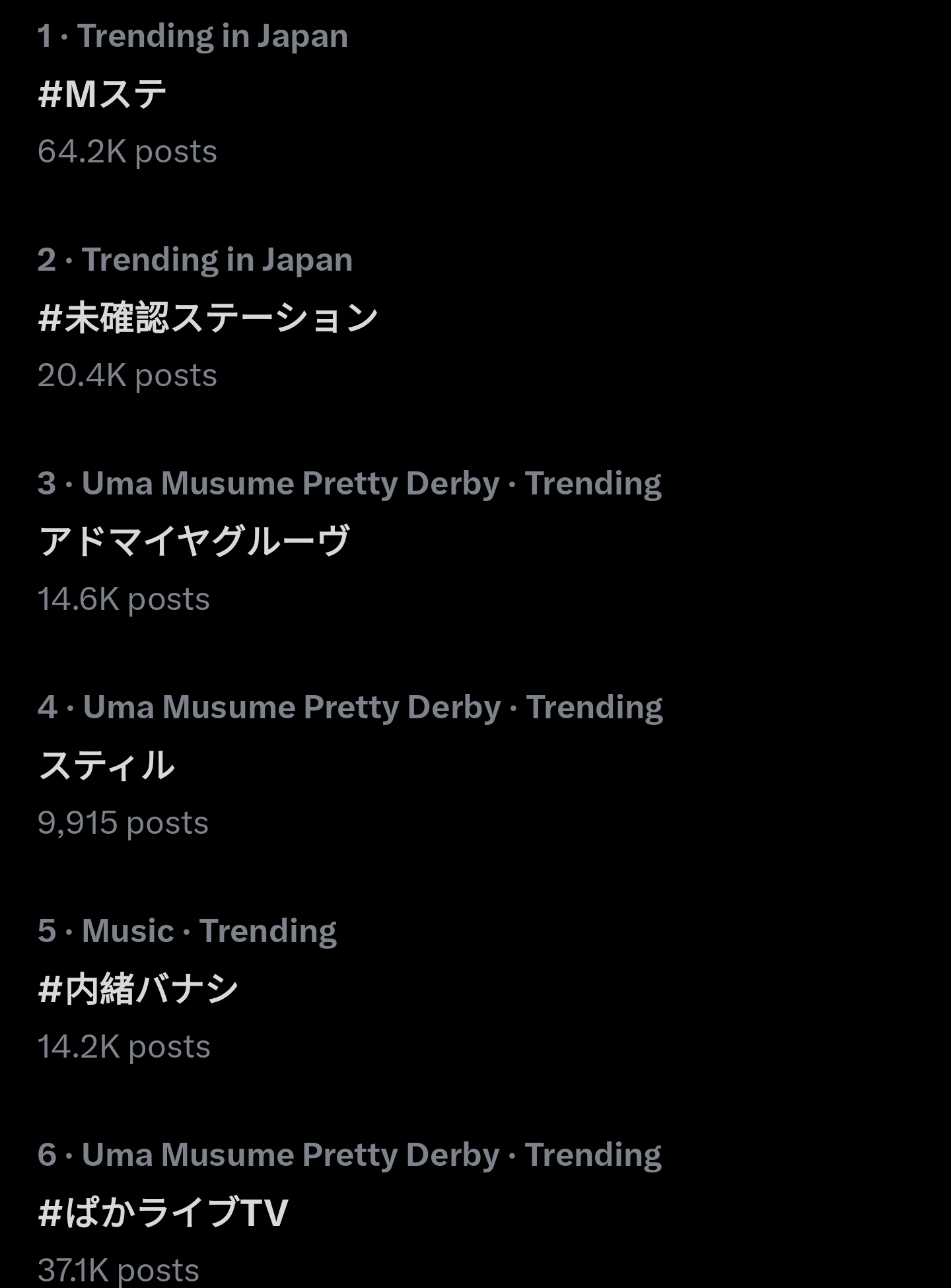Click first trend's Trending in Japan label
Image resolution: width=951 pixels, height=1288 pixels.
[213, 36]
